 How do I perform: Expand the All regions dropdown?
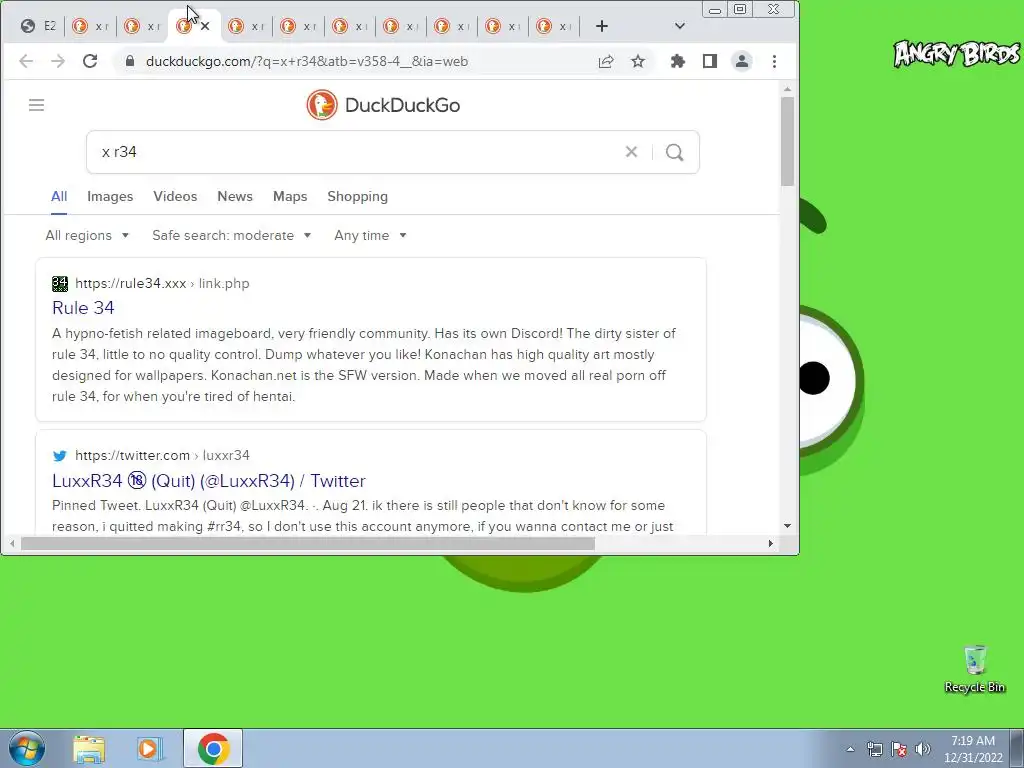point(87,236)
